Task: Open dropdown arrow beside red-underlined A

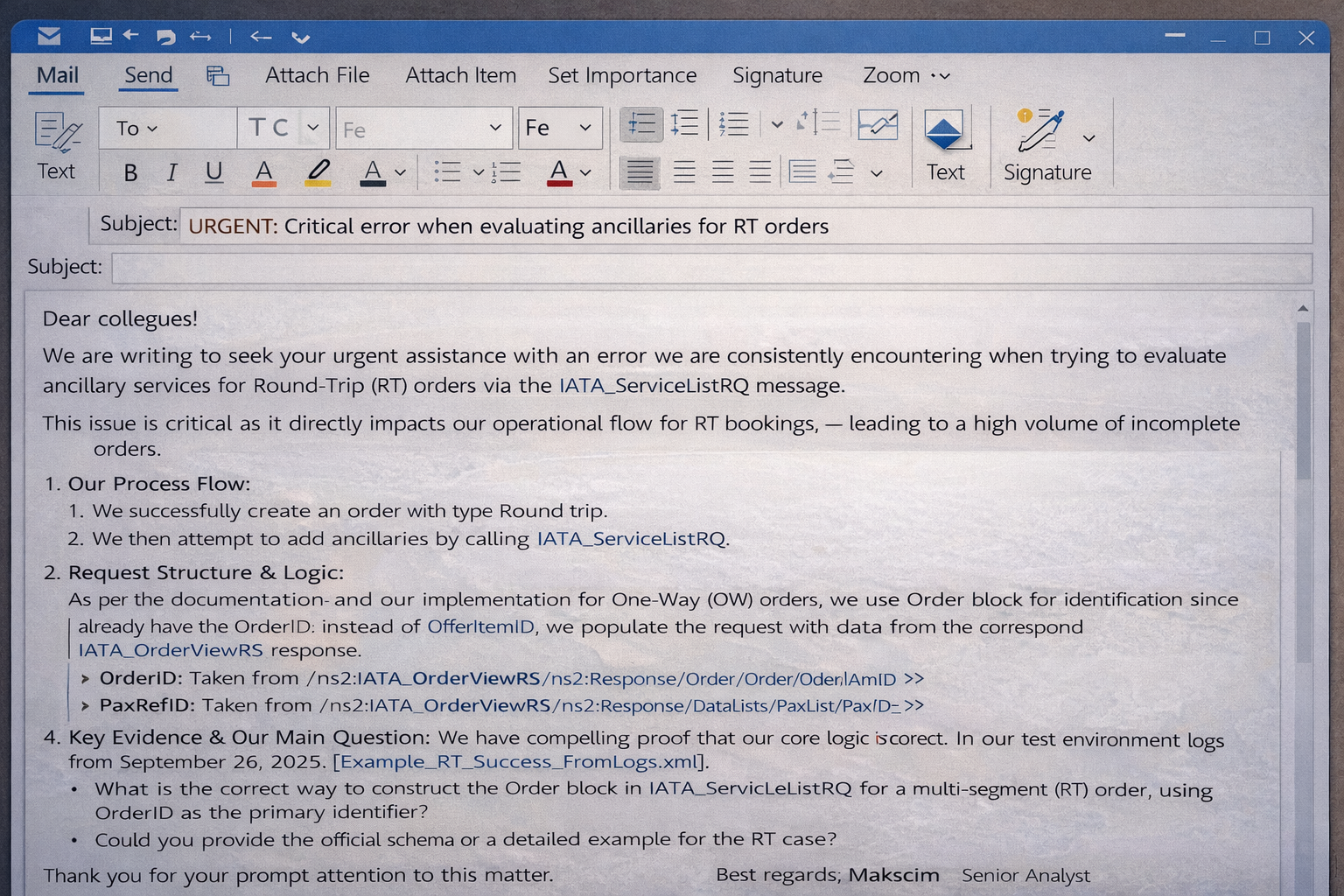Action: click(585, 172)
